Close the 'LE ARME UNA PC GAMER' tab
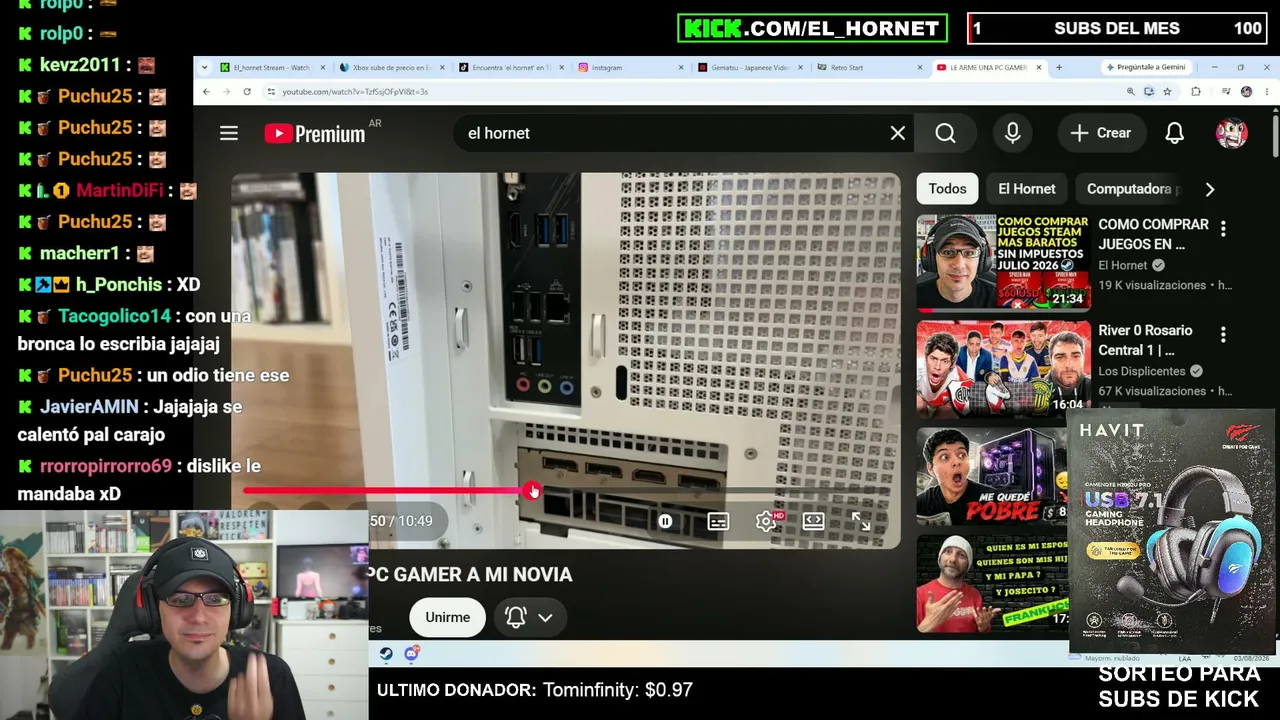Viewport: 1280px width, 720px height. (x=1039, y=68)
